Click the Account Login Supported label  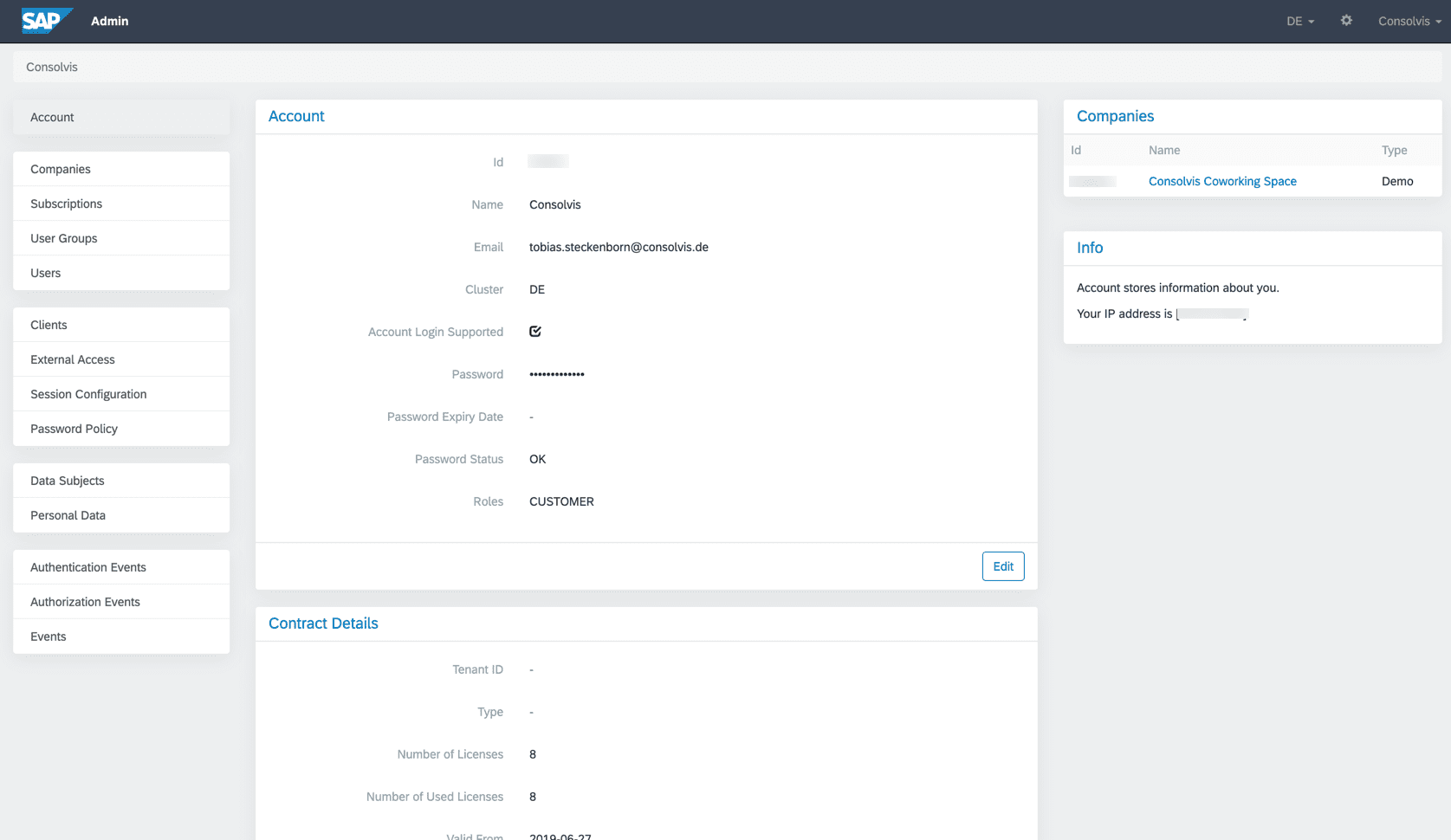[x=435, y=332]
